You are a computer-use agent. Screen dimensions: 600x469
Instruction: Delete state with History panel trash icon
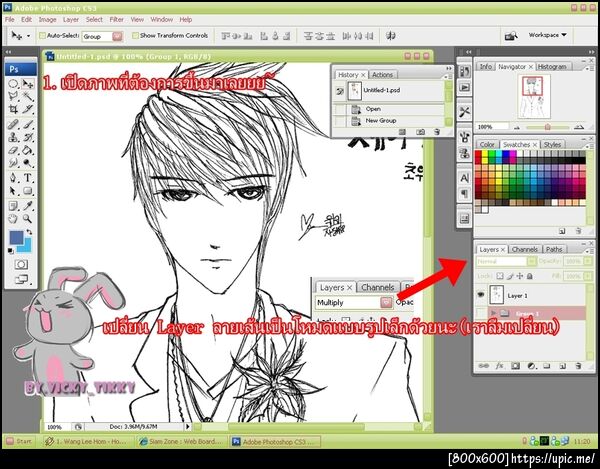(437, 132)
